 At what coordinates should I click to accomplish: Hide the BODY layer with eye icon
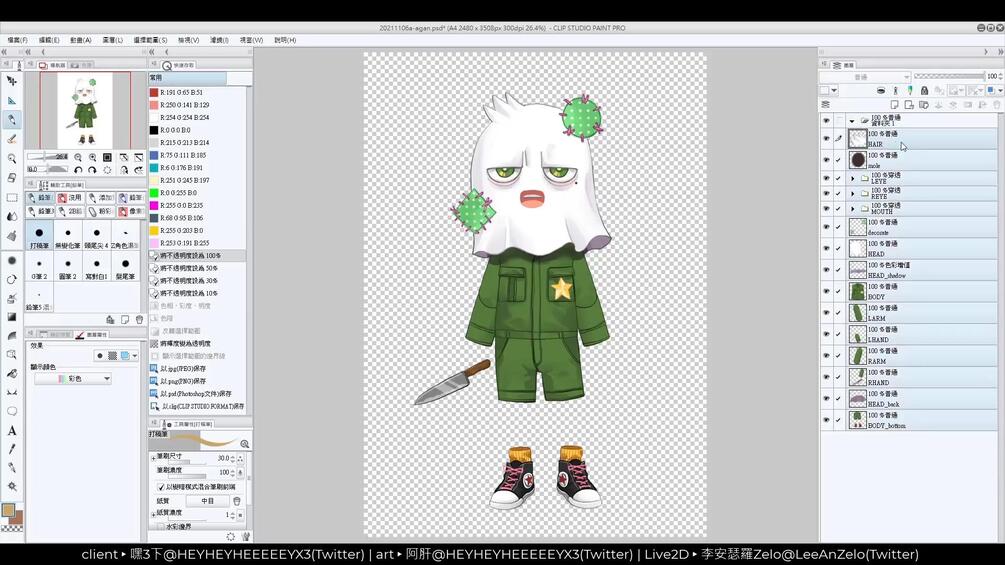pyautogui.click(x=826, y=291)
